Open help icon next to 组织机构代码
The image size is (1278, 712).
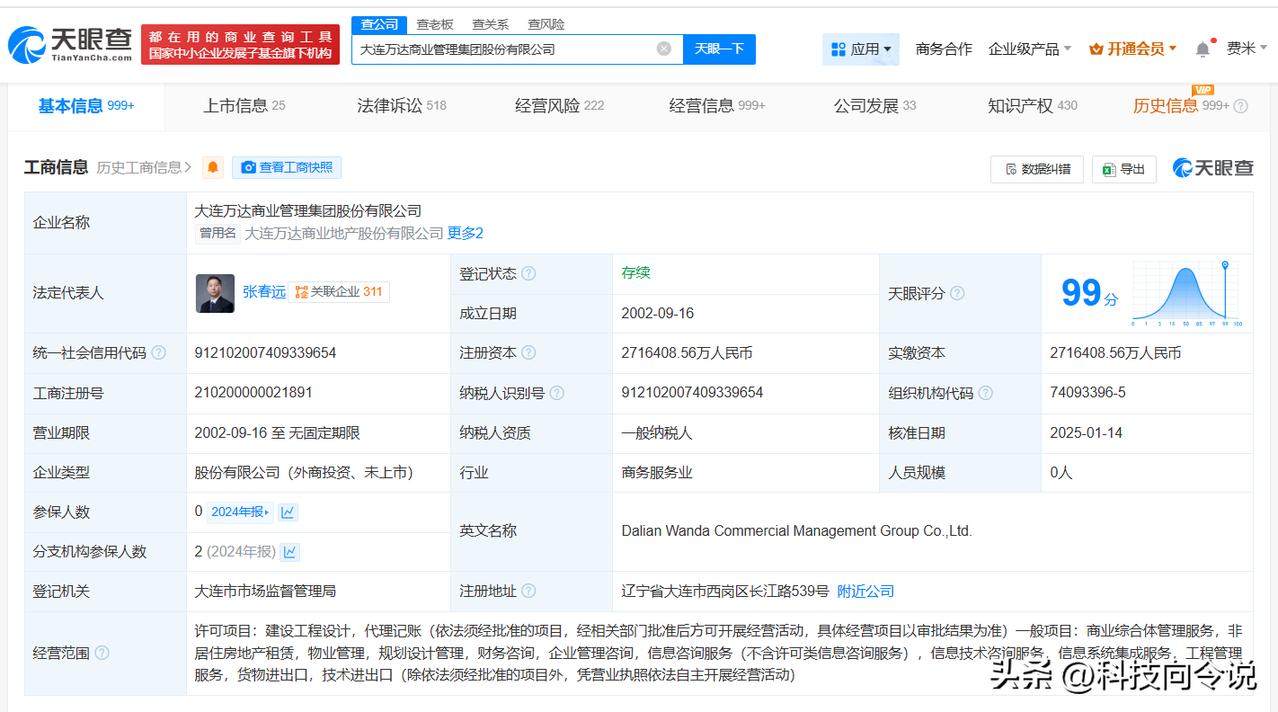pos(985,393)
